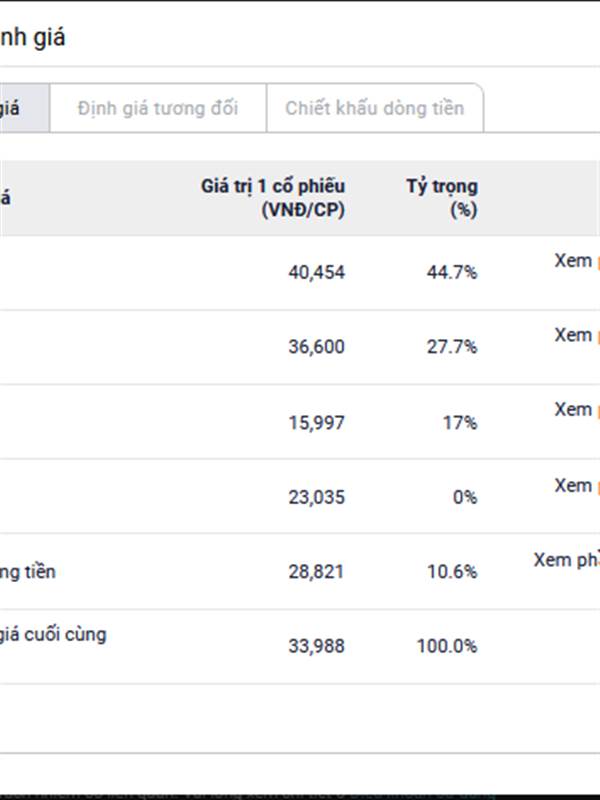The height and width of the screenshot is (800, 600).
Task: Select the 33,988 final valuation cell
Action: (316, 646)
